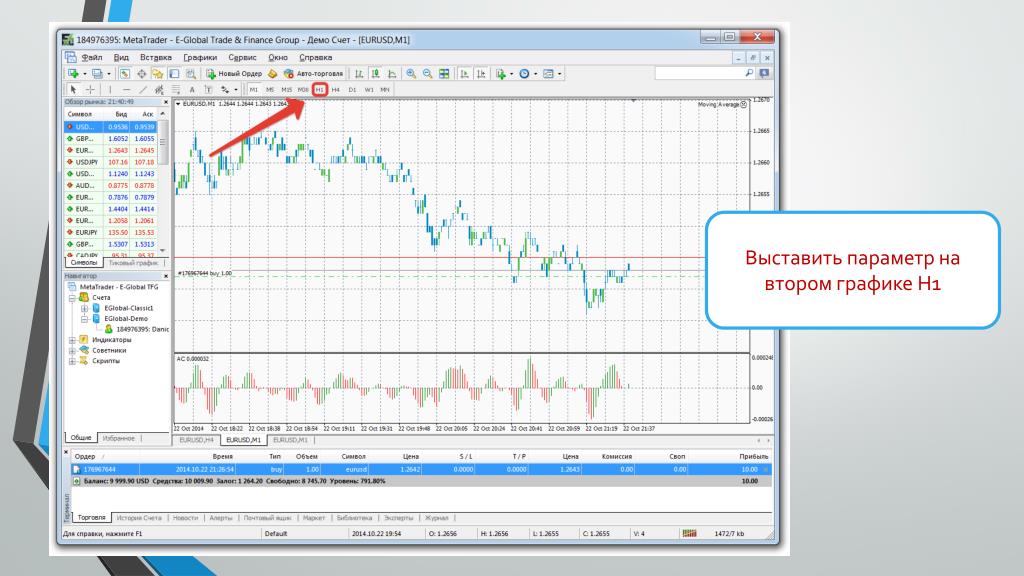Viewport: 1024px width, 576px height.
Task: Toggle the Data Window icon
Action: 142,74
